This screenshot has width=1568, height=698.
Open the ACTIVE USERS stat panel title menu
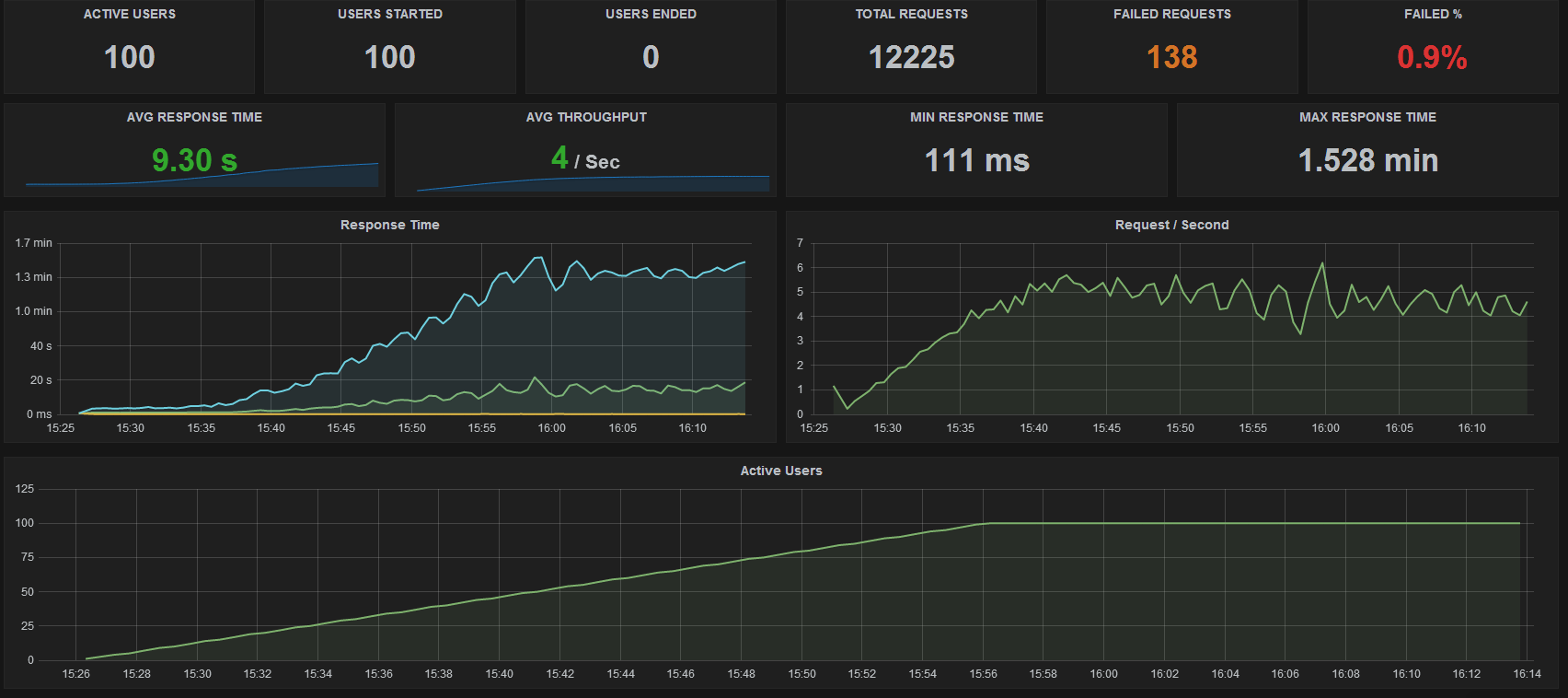(129, 14)
